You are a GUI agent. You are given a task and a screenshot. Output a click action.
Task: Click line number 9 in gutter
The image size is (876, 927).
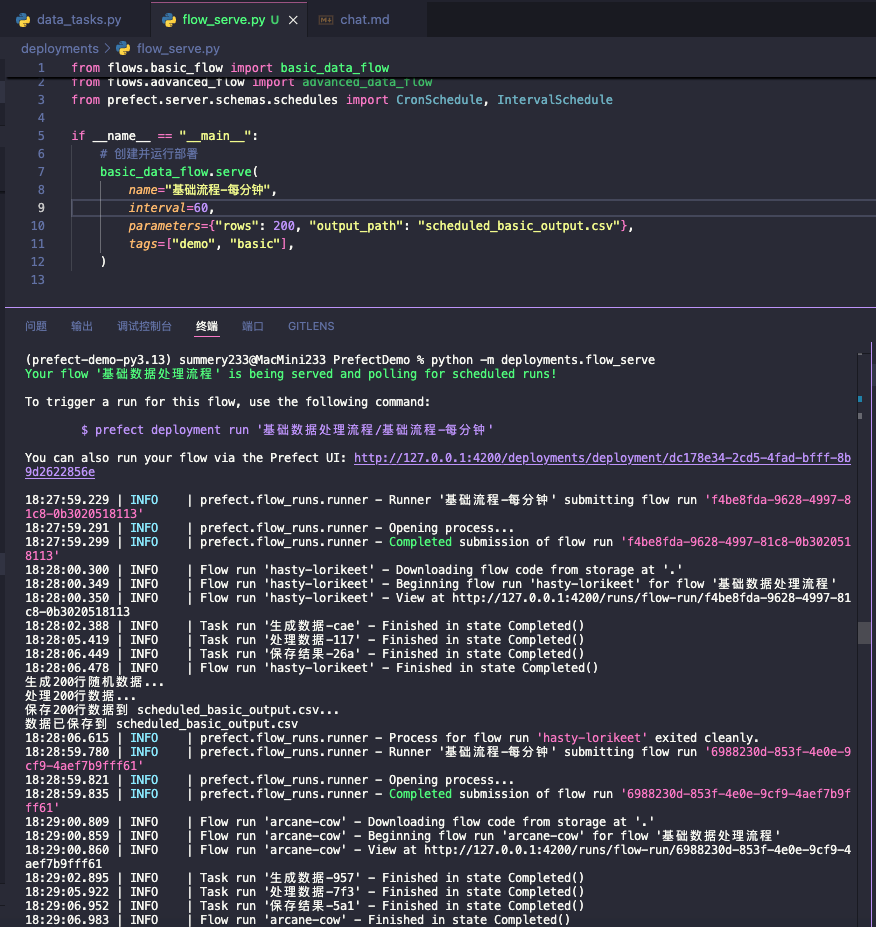pyautogui.click(x=41, y=208)
